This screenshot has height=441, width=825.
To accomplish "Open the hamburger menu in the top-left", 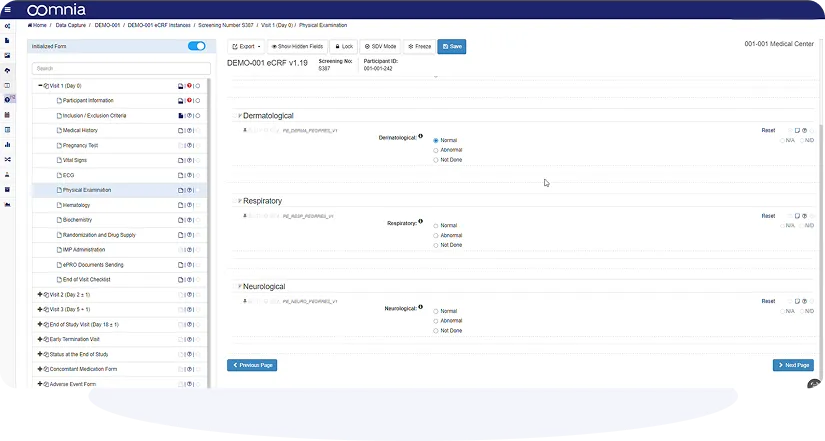I will click(8, 10).
